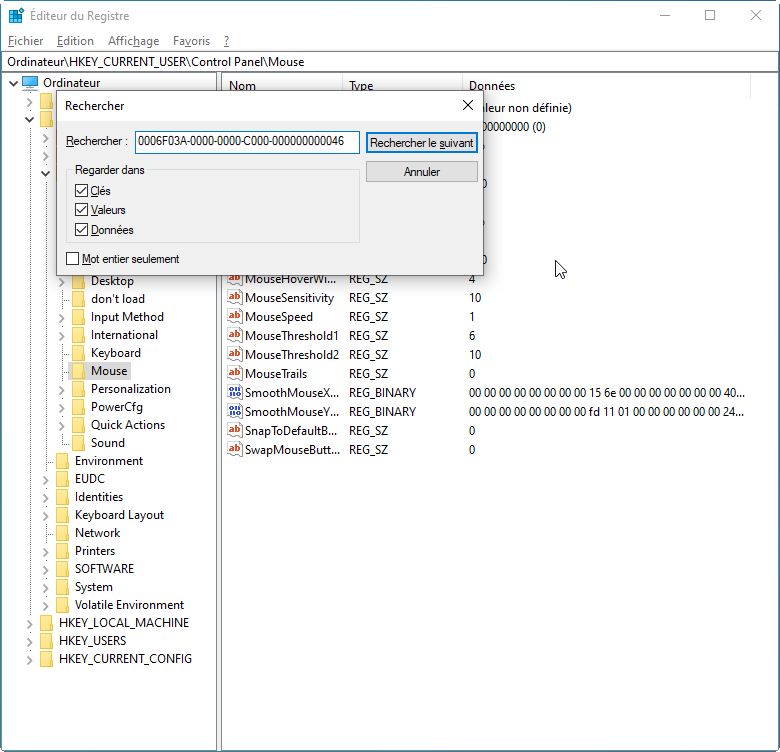
Task: Open the Favoris menu
Action: pos(191,41)
